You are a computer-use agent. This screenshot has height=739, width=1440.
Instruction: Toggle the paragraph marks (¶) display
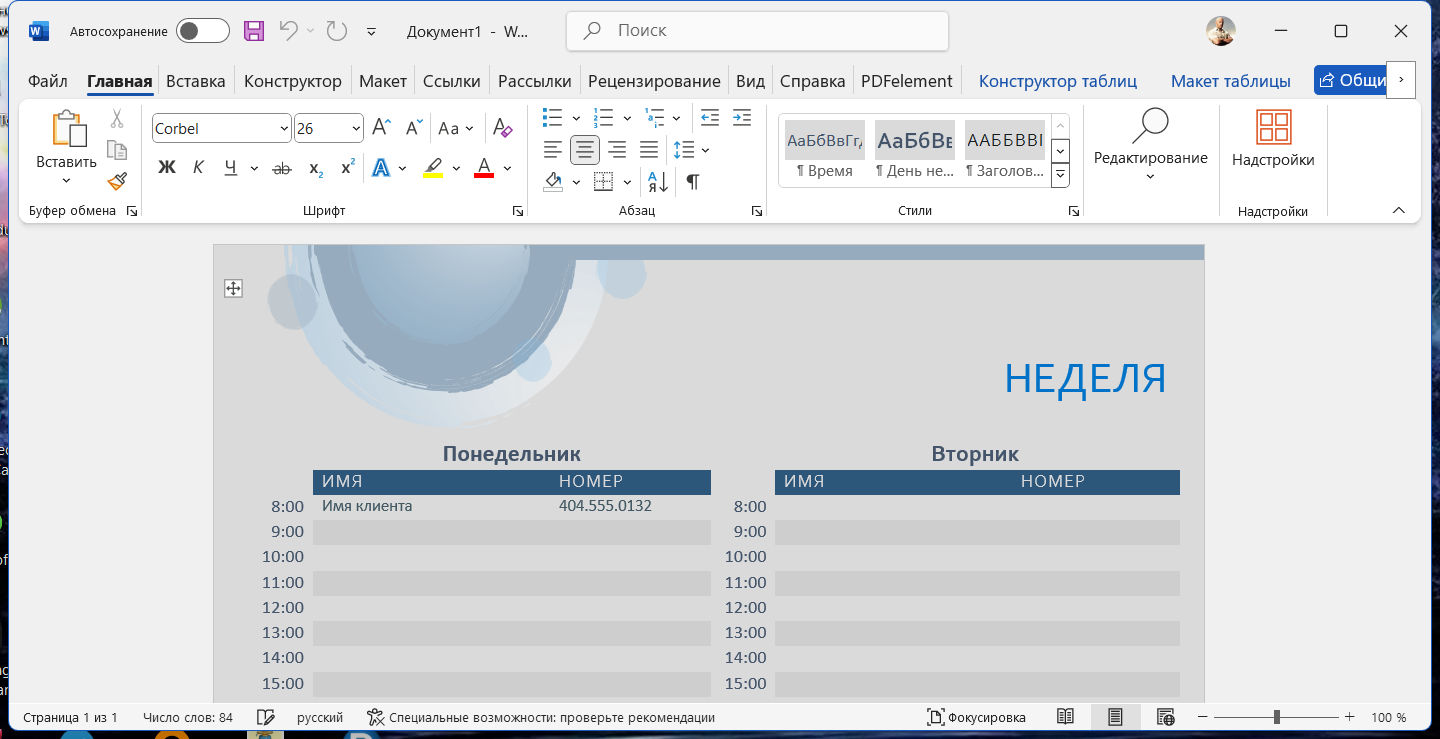[692, 182]
